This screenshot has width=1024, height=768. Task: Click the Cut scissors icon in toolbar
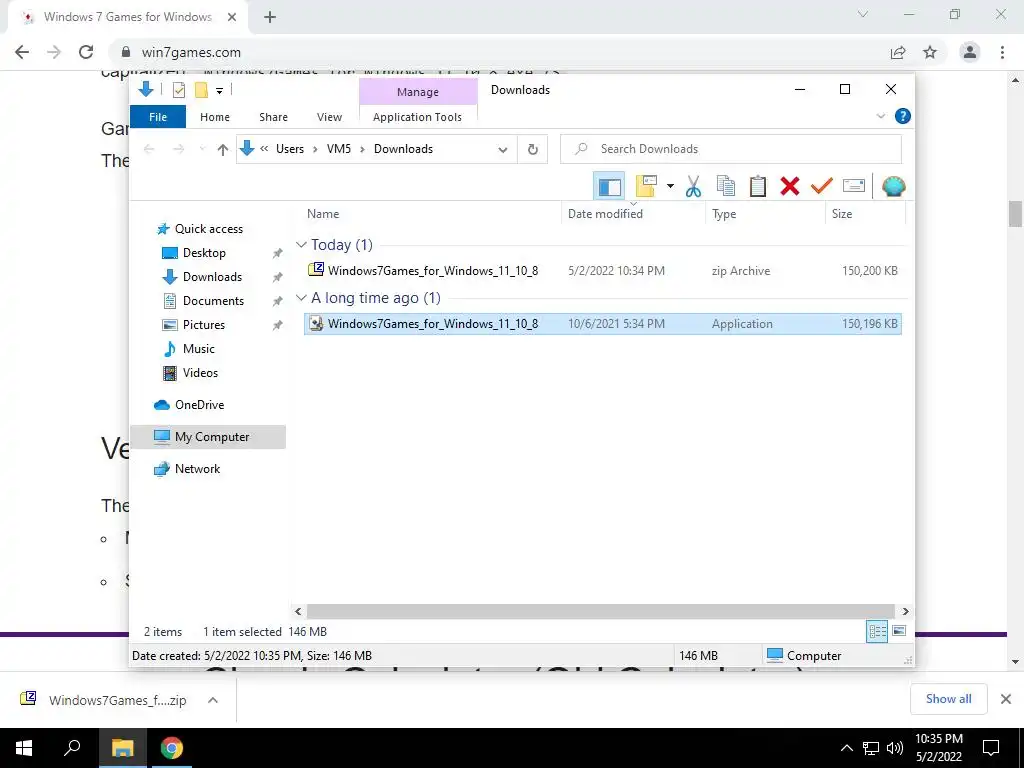tap(693, 186)
